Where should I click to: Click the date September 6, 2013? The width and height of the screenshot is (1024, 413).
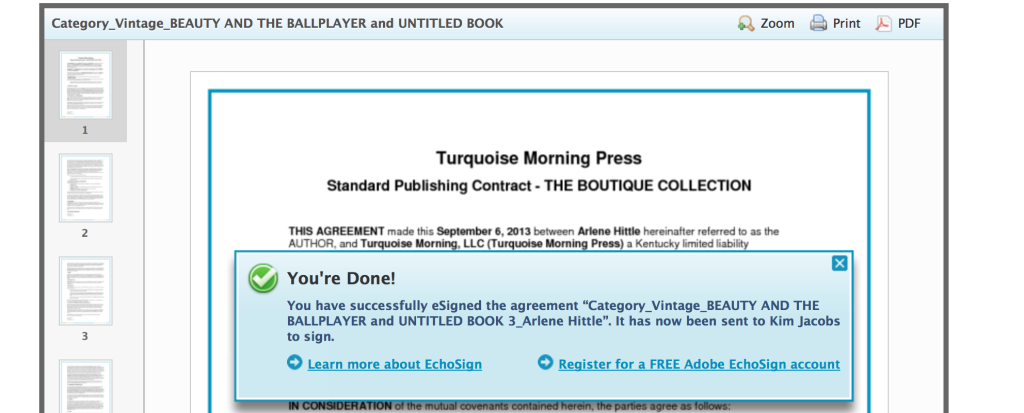(484, 231)
